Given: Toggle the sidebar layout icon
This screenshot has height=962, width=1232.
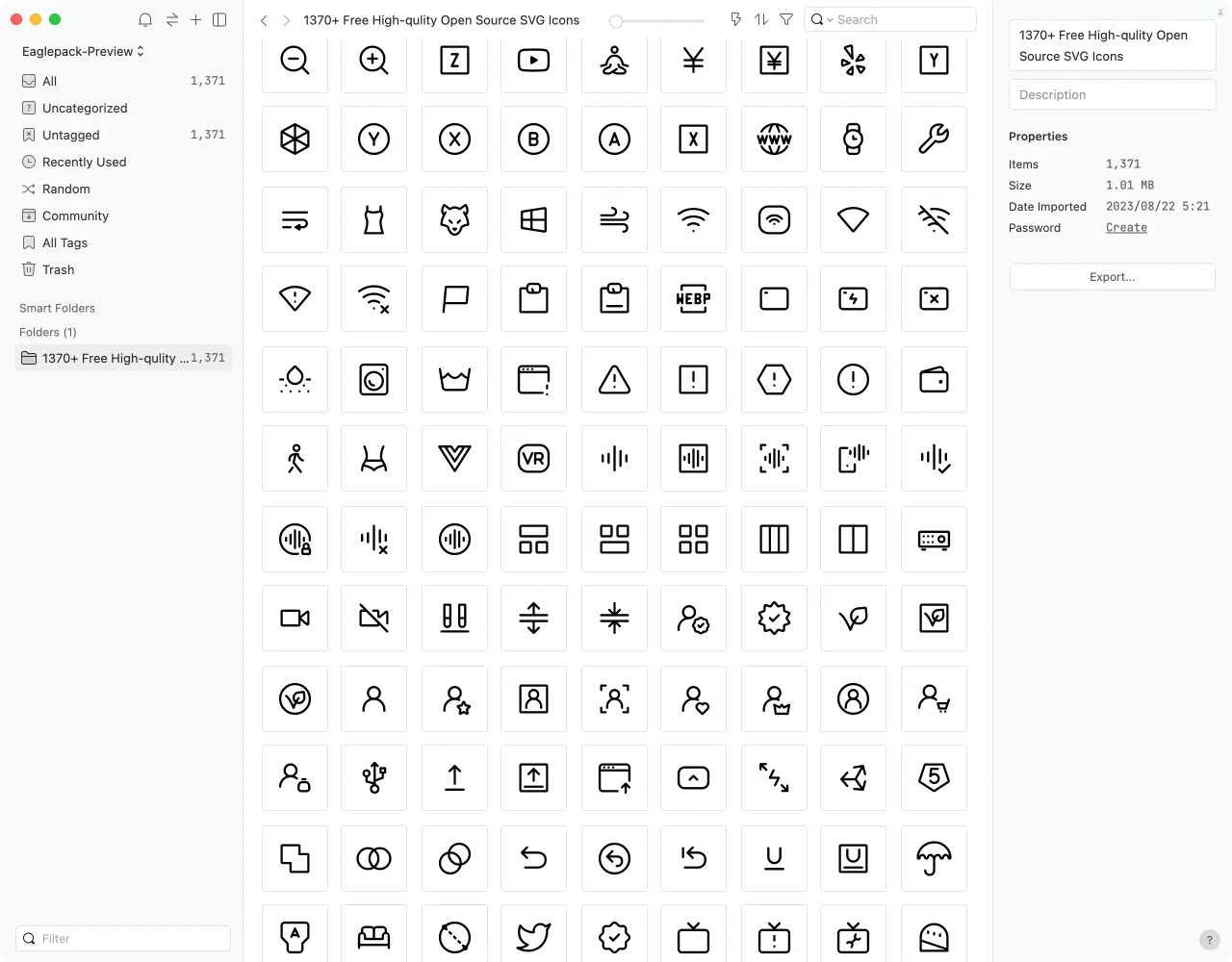Looking at the screenshot, I should [219, 19].
